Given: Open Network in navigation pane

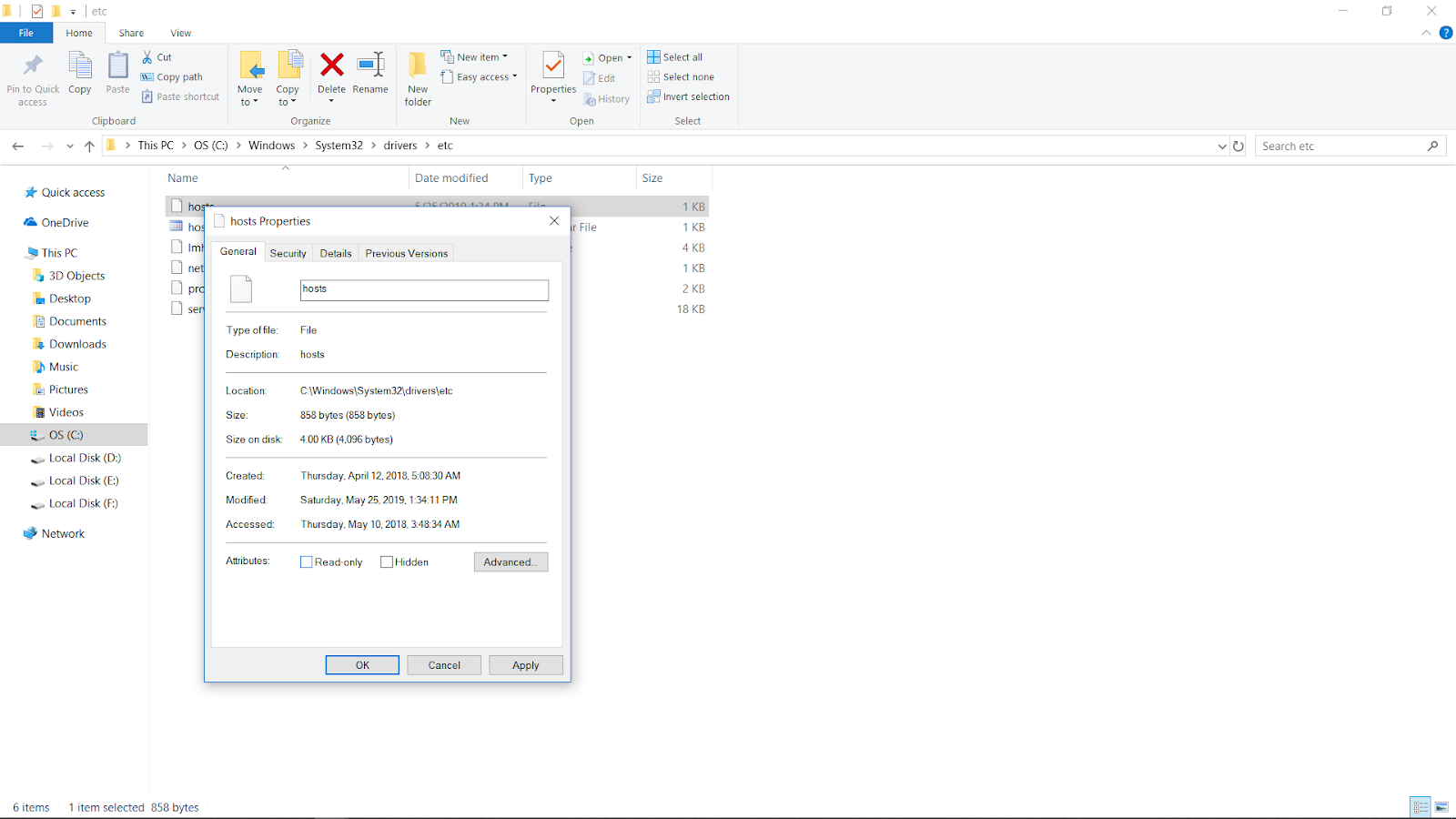Looking at the screenshot, I should tap(55, 534).
